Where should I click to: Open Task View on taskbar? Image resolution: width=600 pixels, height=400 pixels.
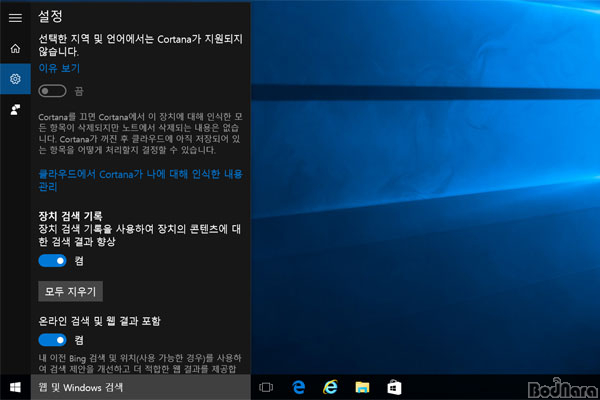pyautogui.click(x=266, y=387)
